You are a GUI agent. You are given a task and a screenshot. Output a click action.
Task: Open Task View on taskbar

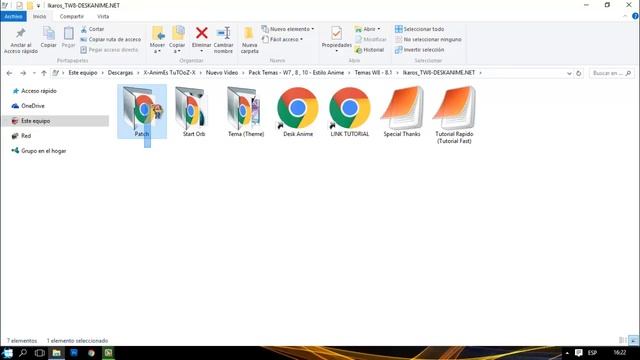40,353
